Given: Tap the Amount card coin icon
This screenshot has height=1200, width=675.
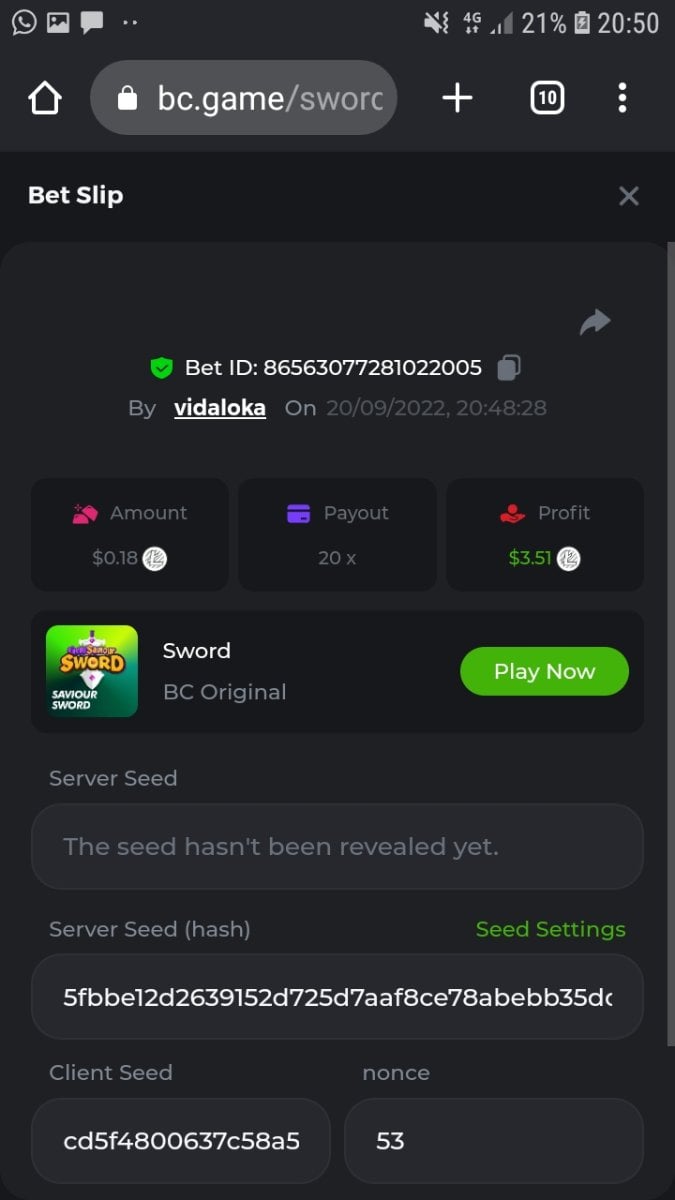Looking at the screenshot, I should [x=155, y=559].
